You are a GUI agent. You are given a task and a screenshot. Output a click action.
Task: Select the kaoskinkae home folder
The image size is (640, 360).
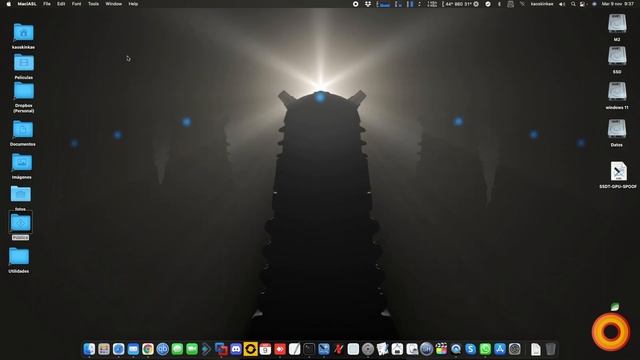coord(23,33)
